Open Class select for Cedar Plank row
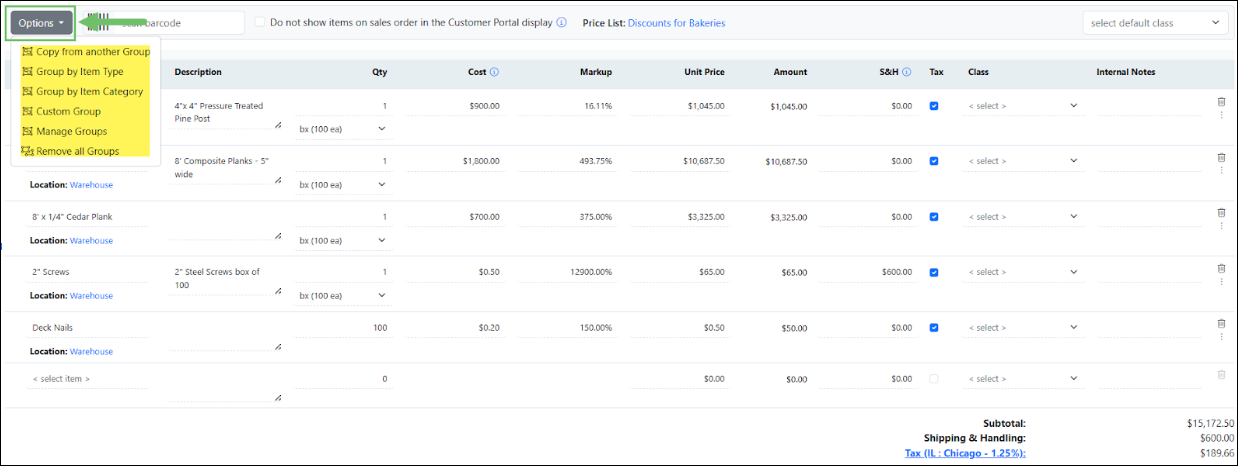 point(1023,217)
